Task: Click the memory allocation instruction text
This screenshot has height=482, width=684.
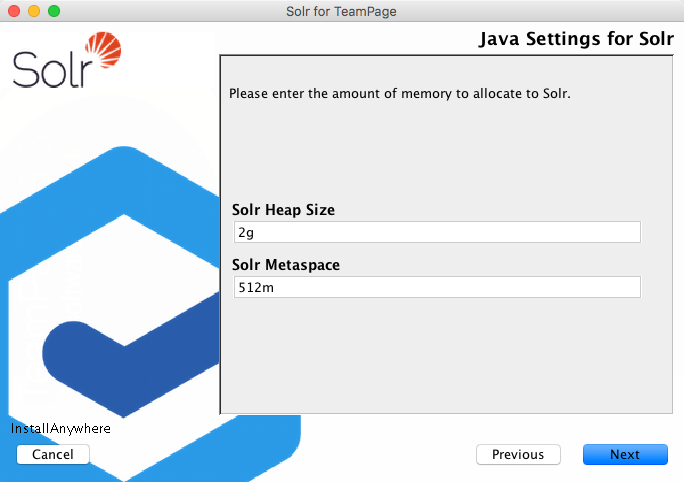Action: click(x=399, y=94)
